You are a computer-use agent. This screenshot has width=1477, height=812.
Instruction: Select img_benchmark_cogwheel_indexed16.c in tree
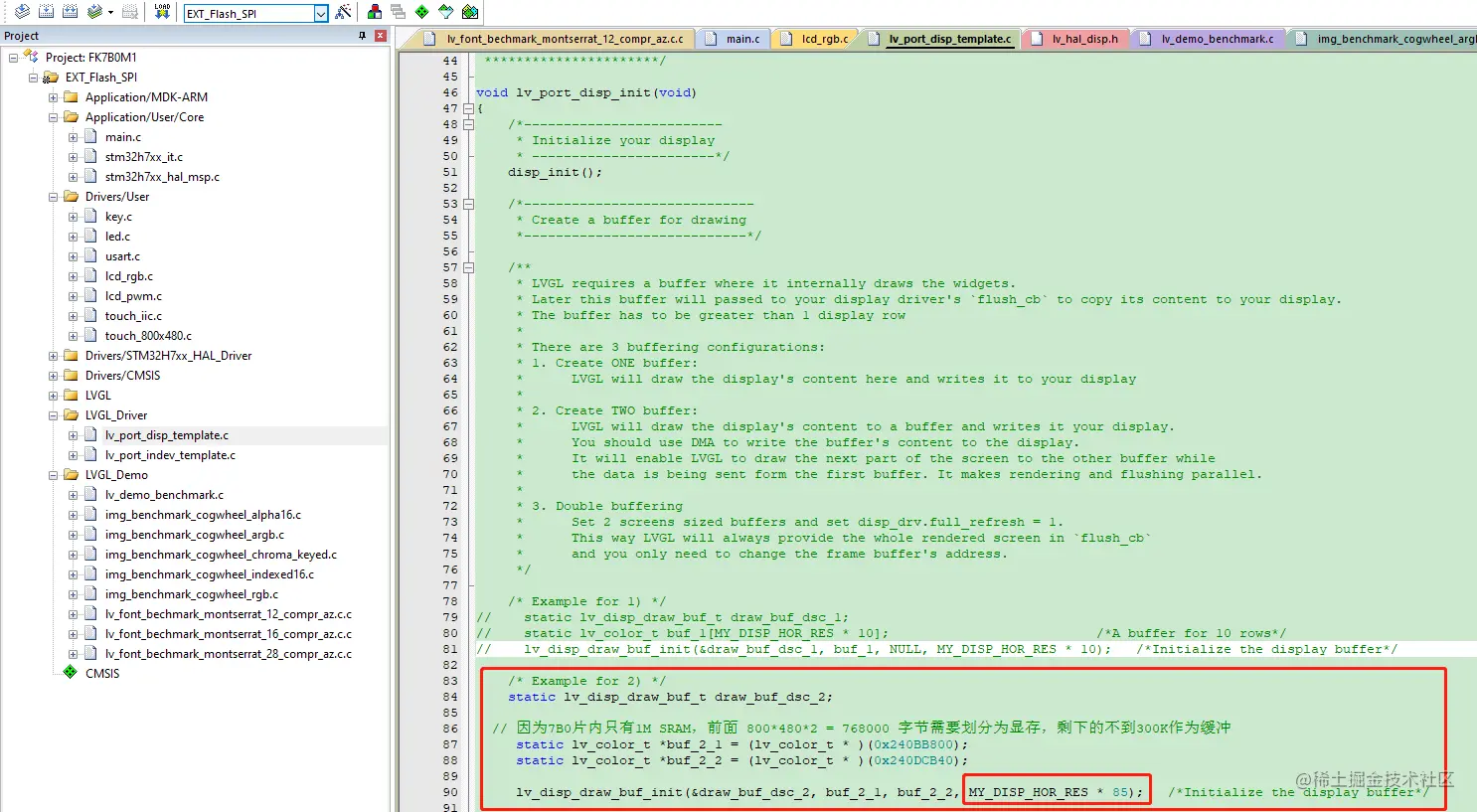(210, 574)
